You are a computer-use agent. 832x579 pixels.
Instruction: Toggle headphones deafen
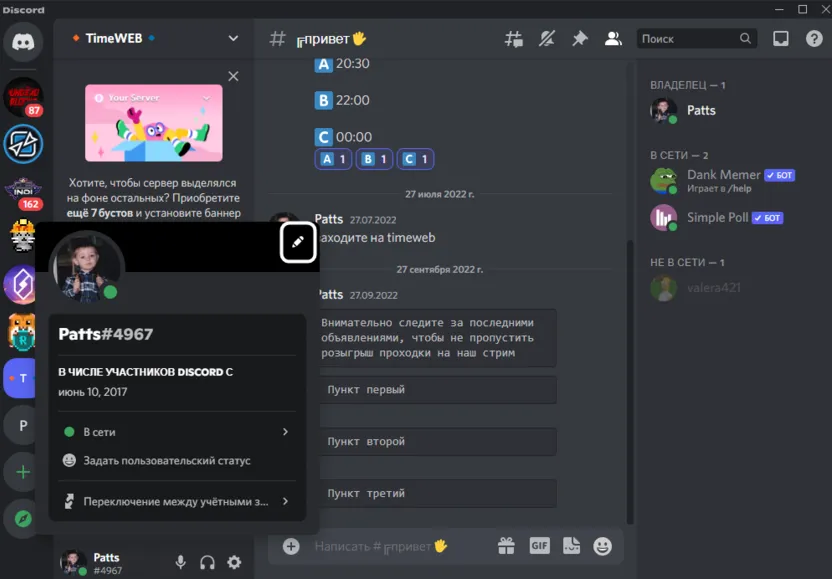pyautogui.click(x=207, y=562)
